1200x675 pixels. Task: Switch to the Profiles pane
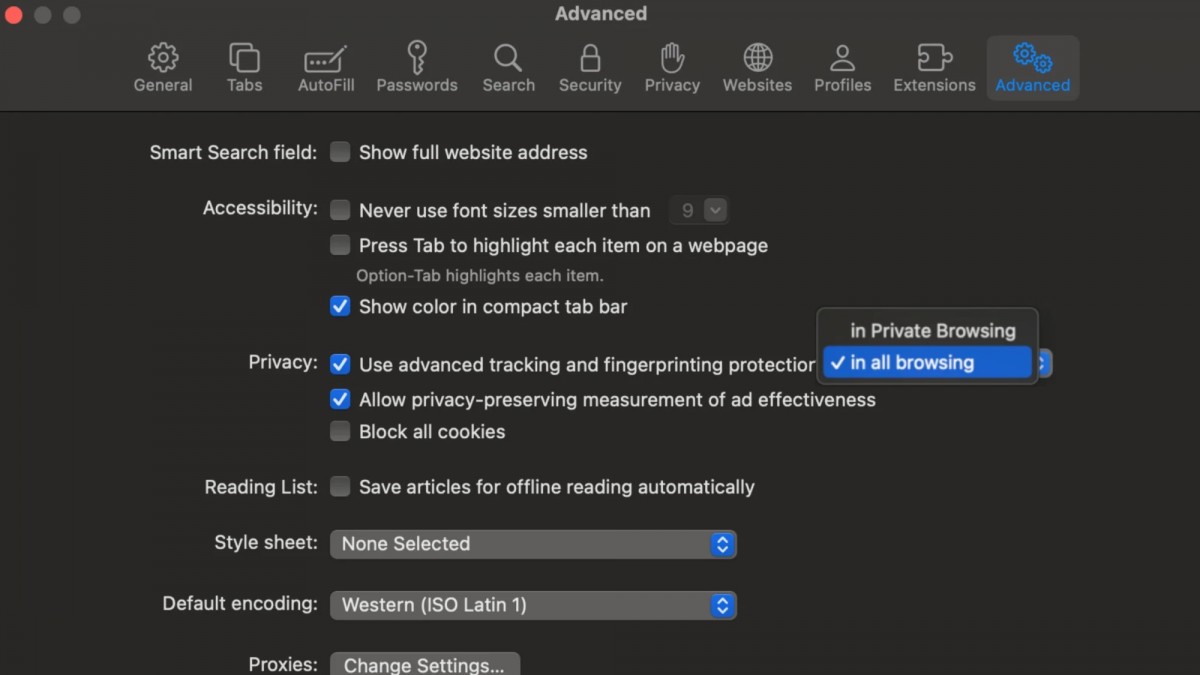click(x=842, y=68)
